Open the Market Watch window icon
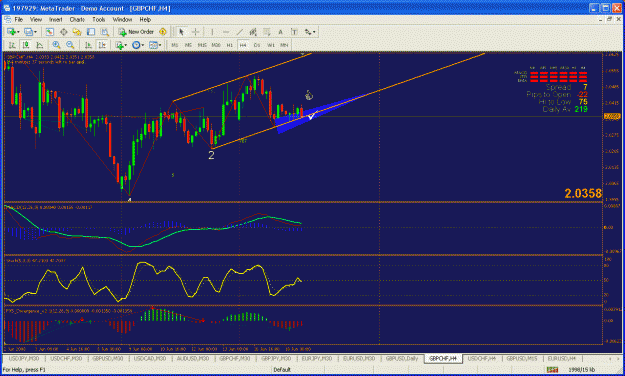Viewport: 625px width, 376px height. (49, 32)
